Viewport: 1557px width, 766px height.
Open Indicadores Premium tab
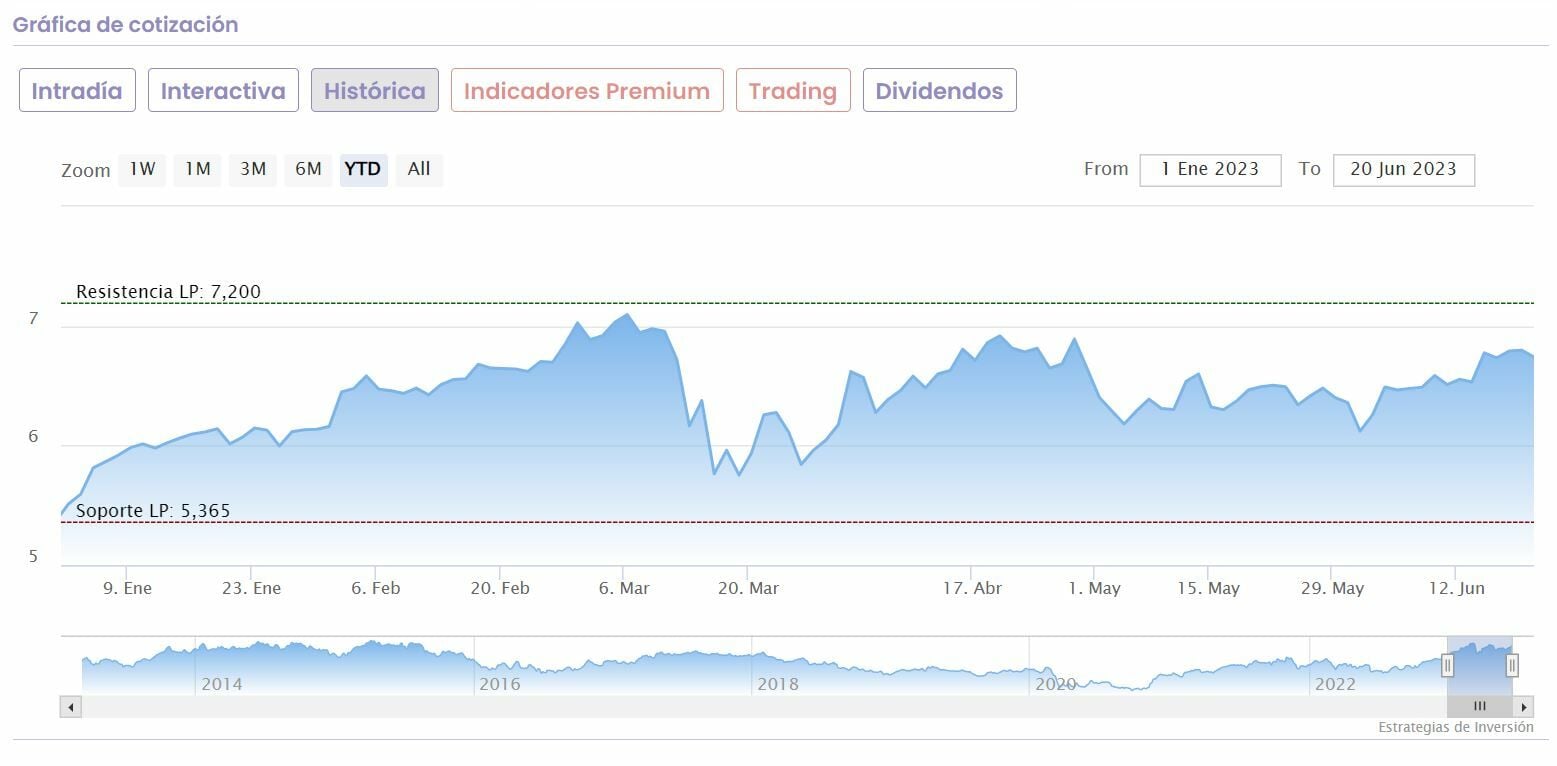pyautogui.click(x=587, y=91)
